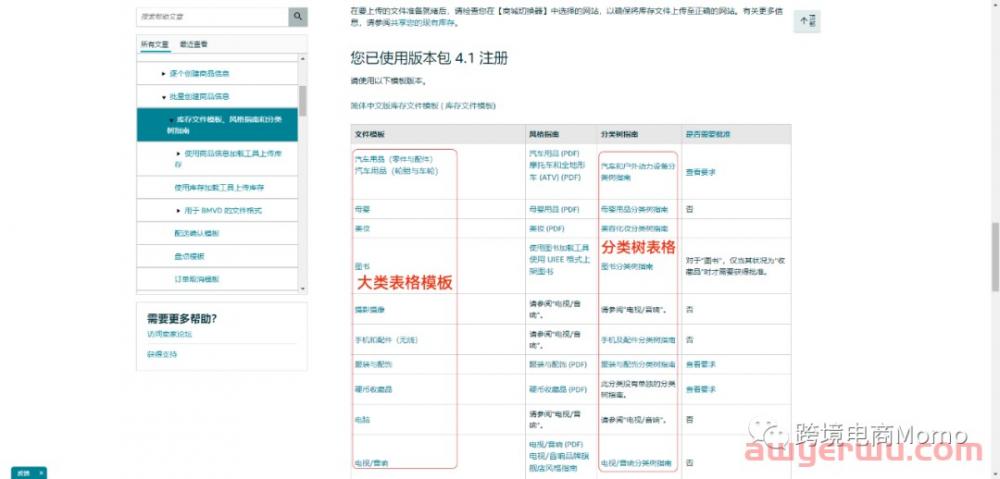The height and width of the screenshot is (479, 1000).
Task: Click the 分类树指南 column header text
Action: coord(619,135)
